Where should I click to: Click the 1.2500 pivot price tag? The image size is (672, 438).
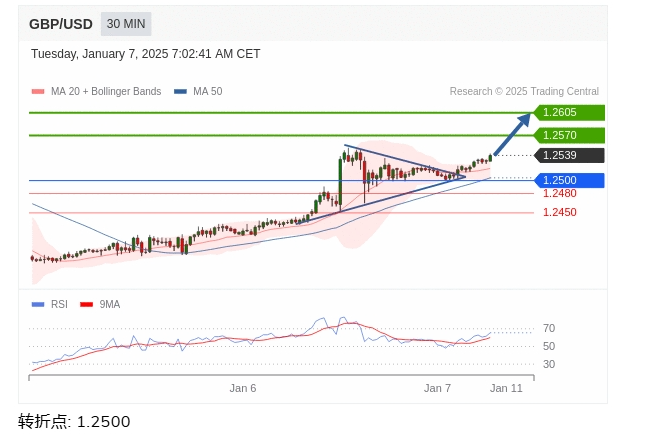tap(569, 180)
